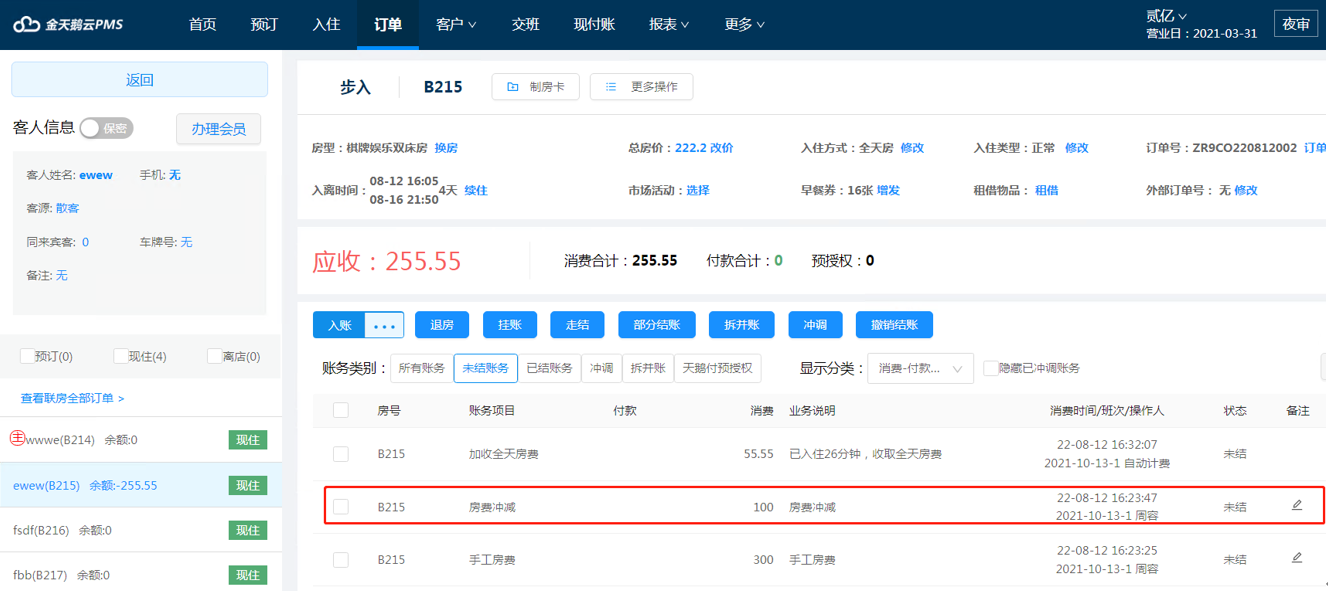Open the 显示分类 消费-付款 dropdown
This screenshot has height=591, width=1328.
coord(920,368)
